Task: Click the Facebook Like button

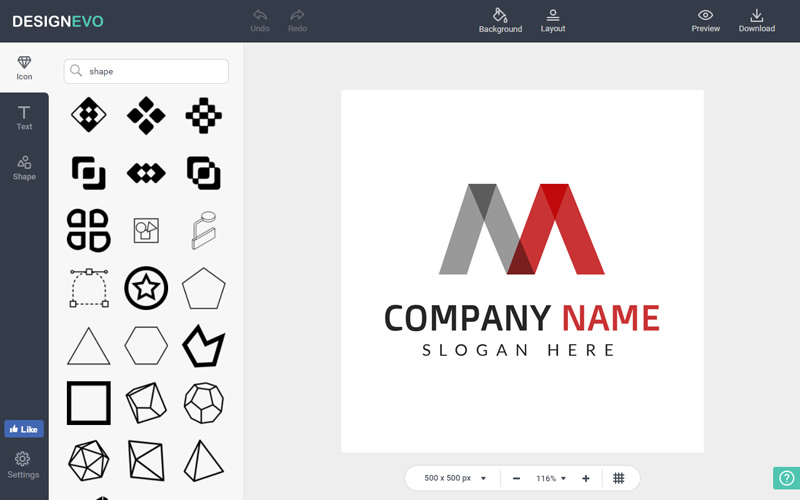Action: (x=24, y=429)
